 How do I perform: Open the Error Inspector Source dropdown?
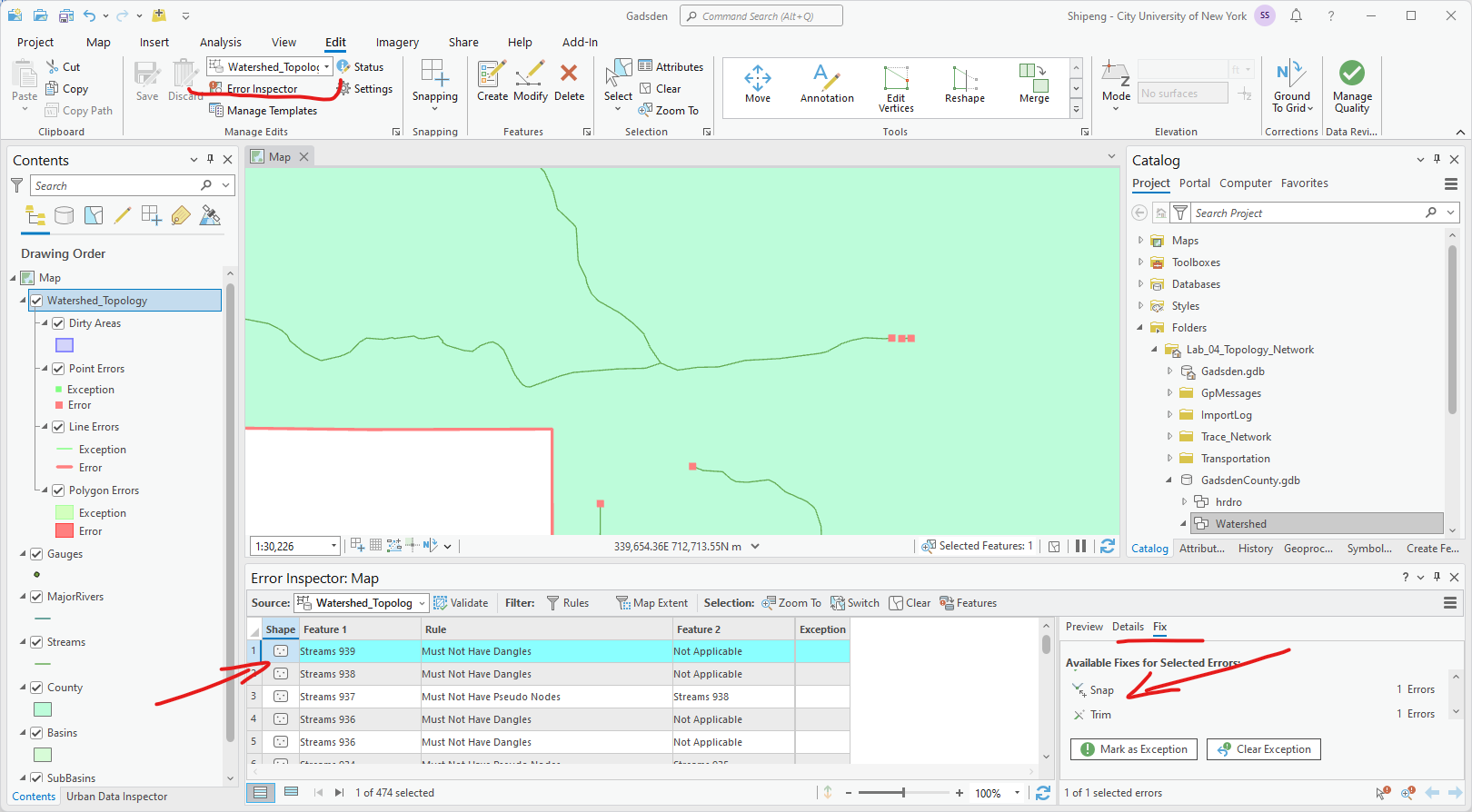422,603
